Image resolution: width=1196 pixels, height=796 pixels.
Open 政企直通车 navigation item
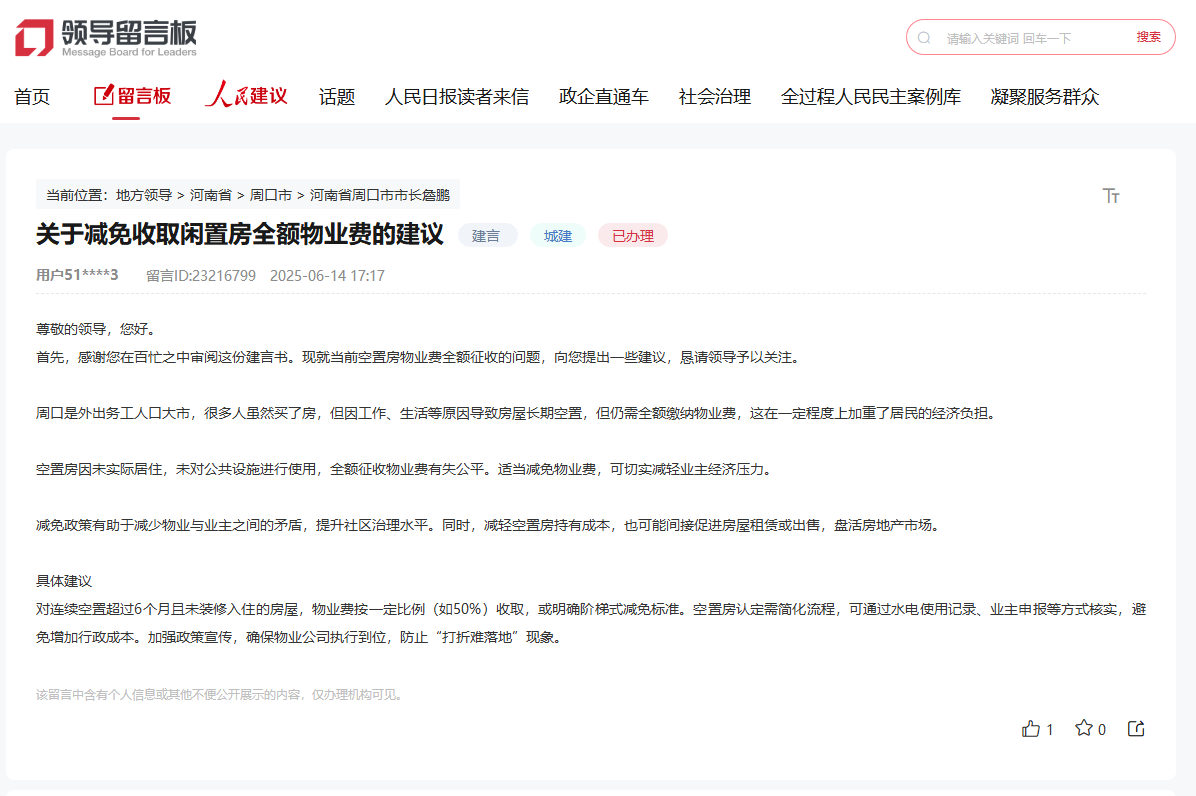click(604, 97)
